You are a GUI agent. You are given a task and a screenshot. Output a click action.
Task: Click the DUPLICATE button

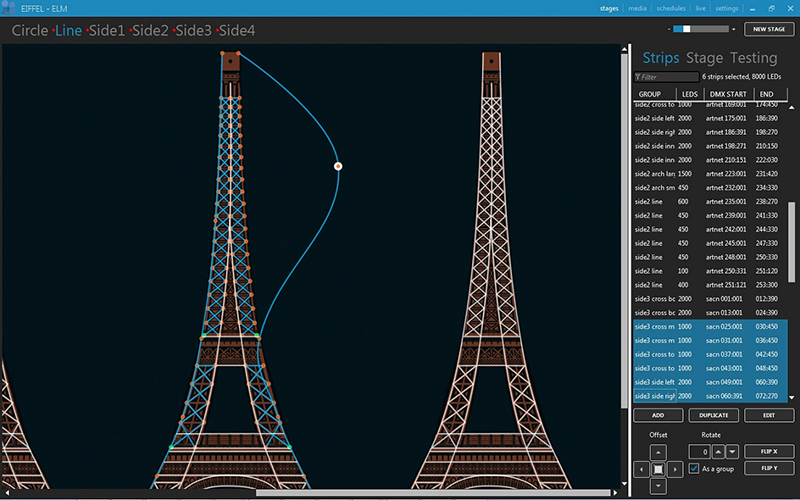[714, 414]
